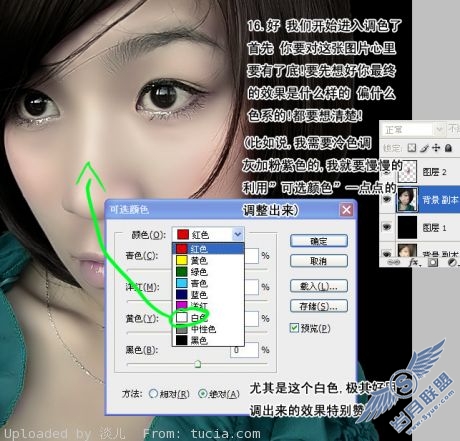Open the 正常 blend mode dropdown
This screenshot has height=441, width=460.
pyautogui.click(x=439, y=129)
